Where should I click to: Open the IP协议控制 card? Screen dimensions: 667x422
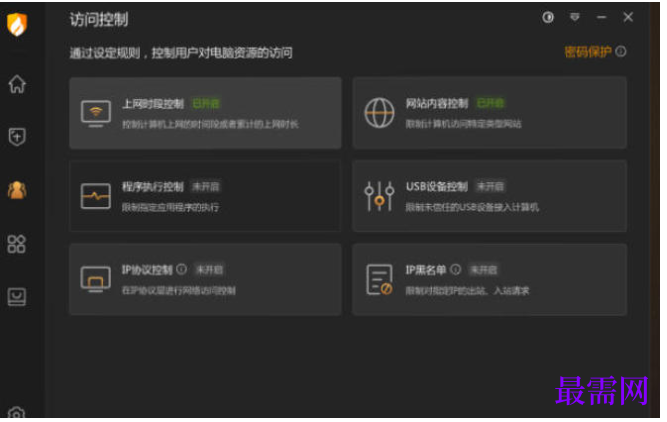[x=205, y=279]
